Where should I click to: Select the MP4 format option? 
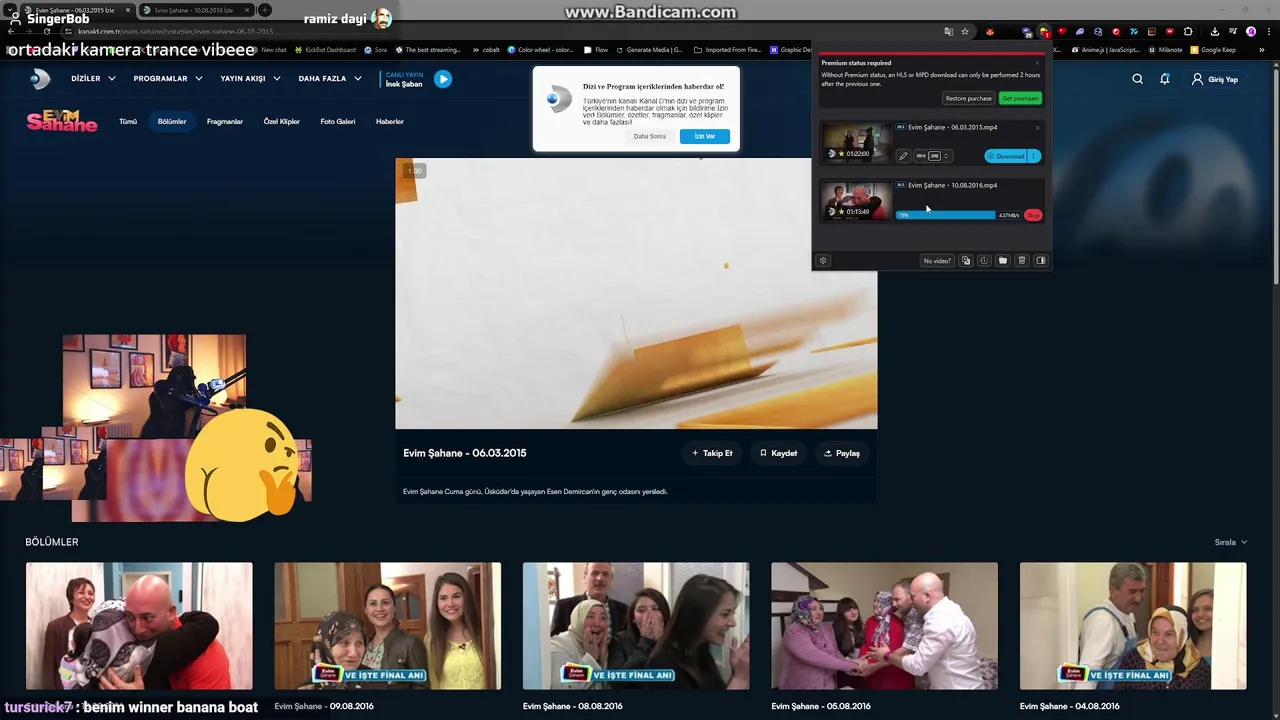point(921,156)
